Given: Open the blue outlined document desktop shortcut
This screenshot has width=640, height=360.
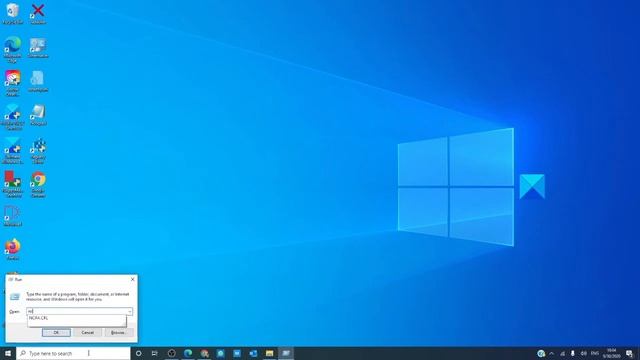Looking at the screenshot, I should 13,216.
